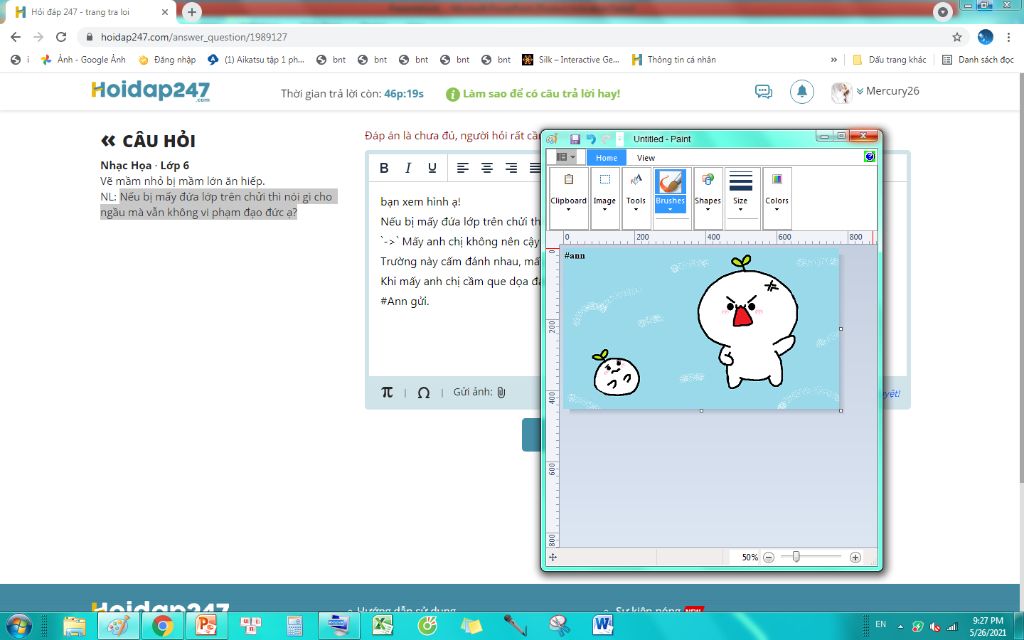Open a new Chrome tab
The image size is (1024, 640).
192,12
